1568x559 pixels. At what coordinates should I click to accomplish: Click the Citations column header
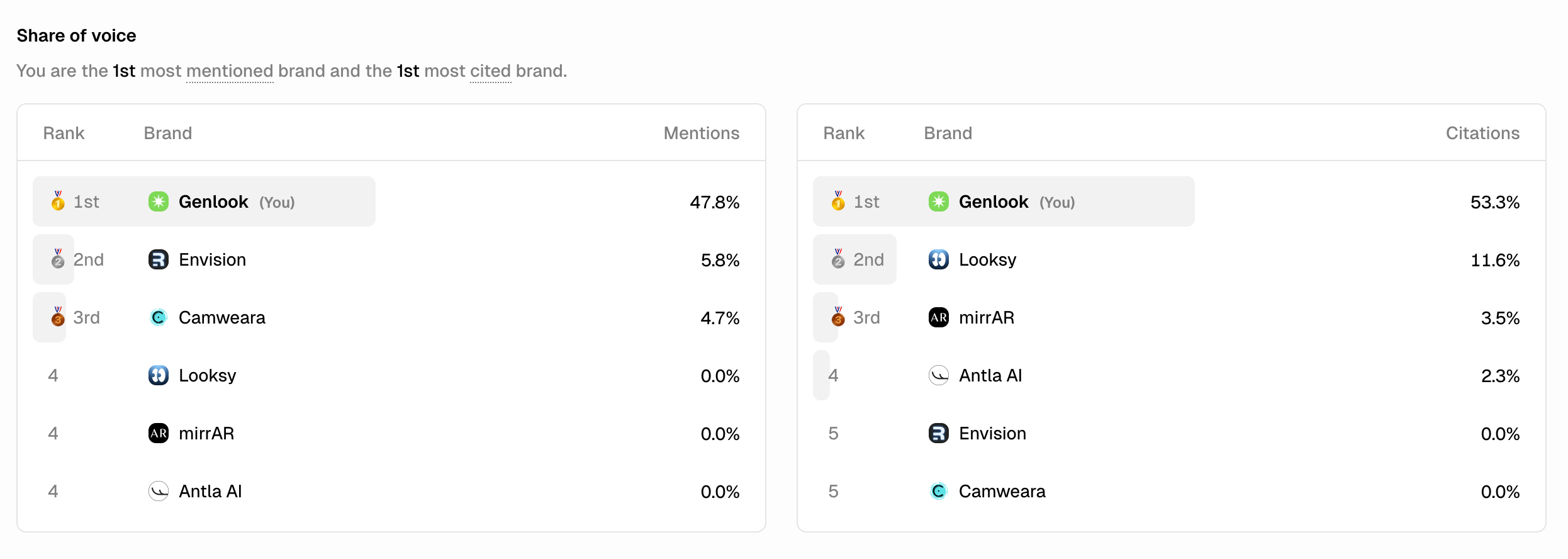[x=1482, y=133]
